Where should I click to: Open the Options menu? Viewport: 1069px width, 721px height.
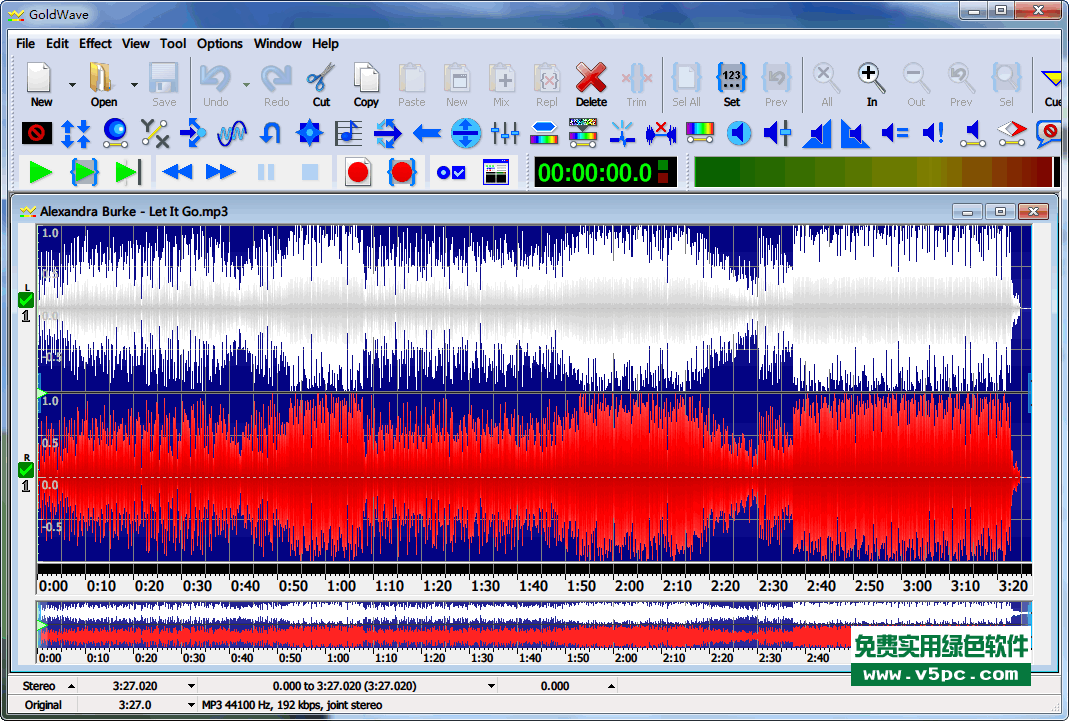(219, 43)
